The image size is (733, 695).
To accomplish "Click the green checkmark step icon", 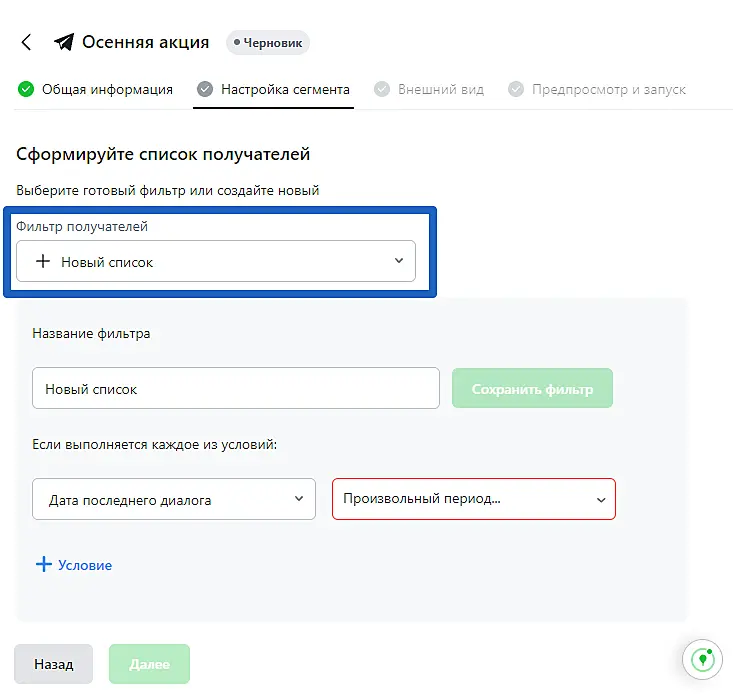I will coord(26,89).
